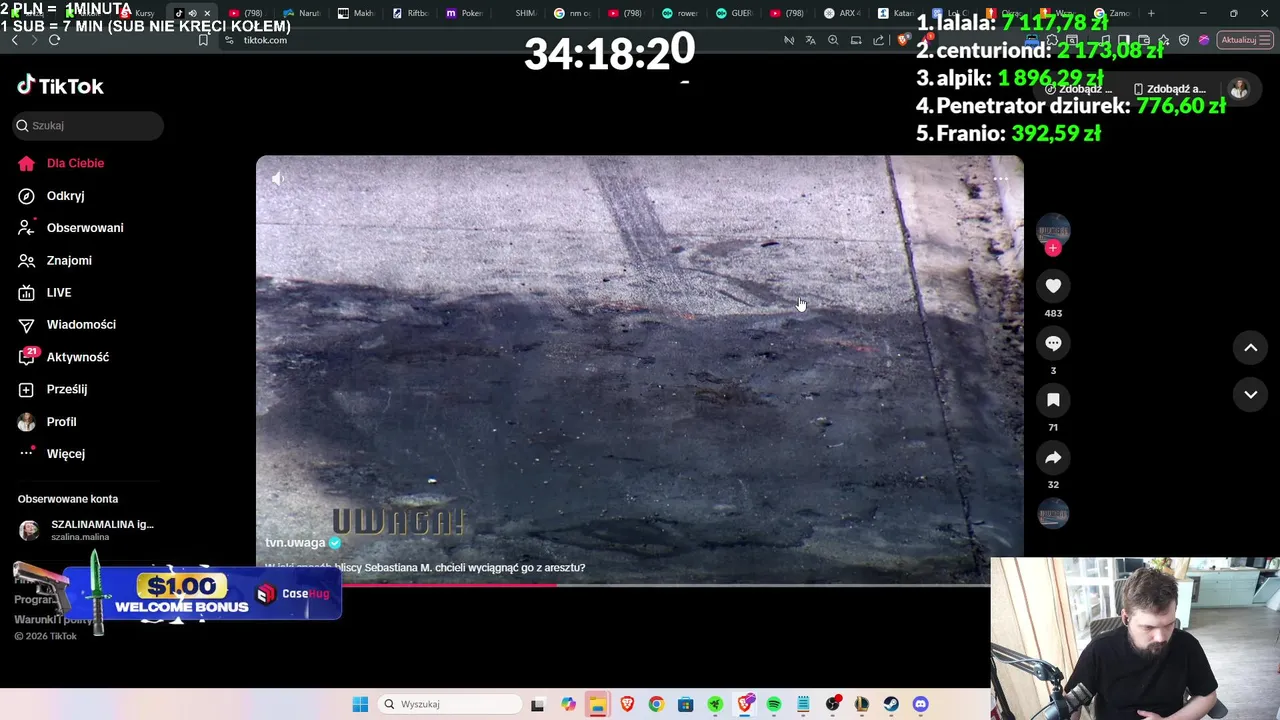The width and height of the screenshot is (1280, 720).
Task: Open the Windows Start menu
Action: 360,704
